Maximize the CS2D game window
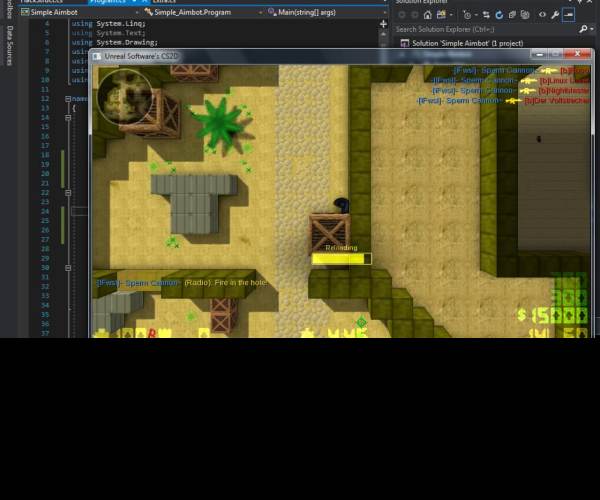This screenshot has width=600, height=500. [558, 54]
